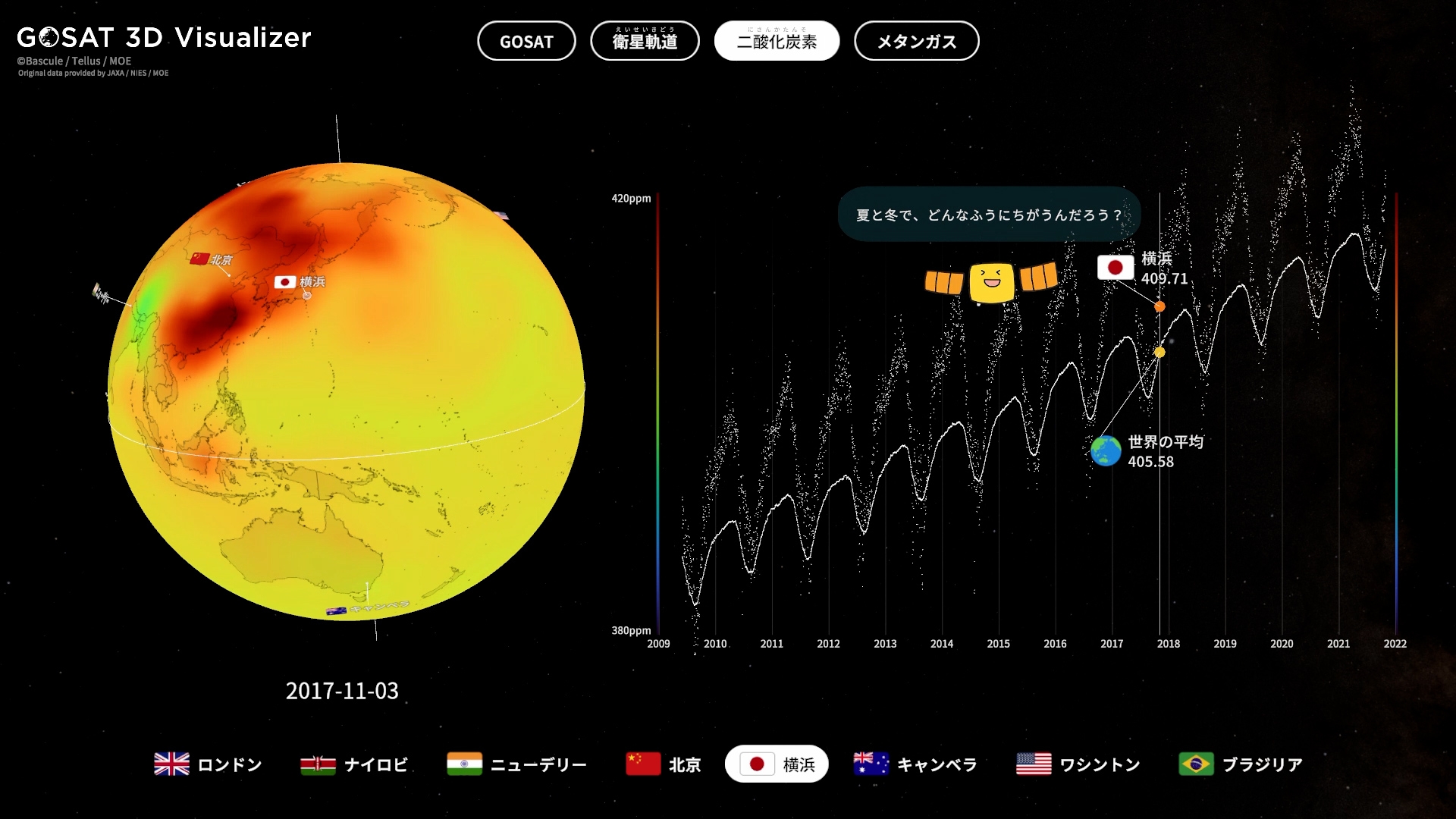The height and width of the screenshot is (819, 1456).
Task: Click the satellite model beside the globe
Action: [x=100, y=293]
